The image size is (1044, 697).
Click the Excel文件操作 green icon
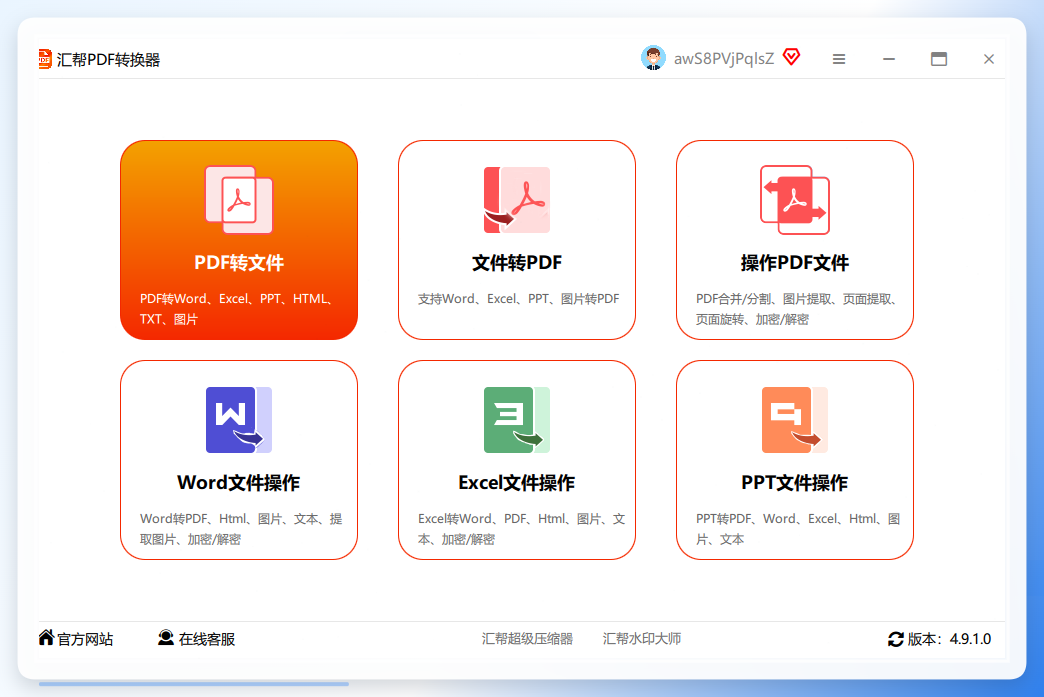[517, 420]
